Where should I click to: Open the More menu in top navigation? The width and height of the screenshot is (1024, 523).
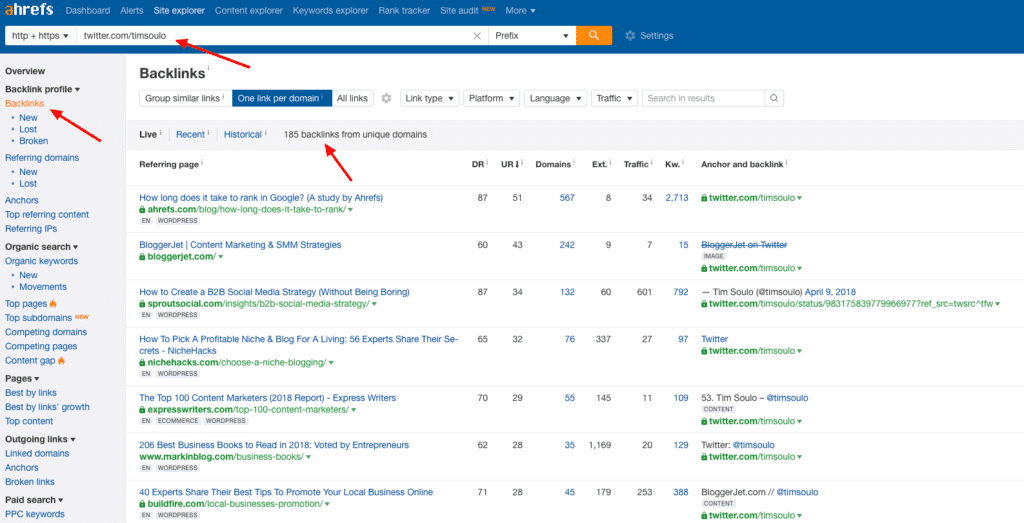(x=520, y=10)
